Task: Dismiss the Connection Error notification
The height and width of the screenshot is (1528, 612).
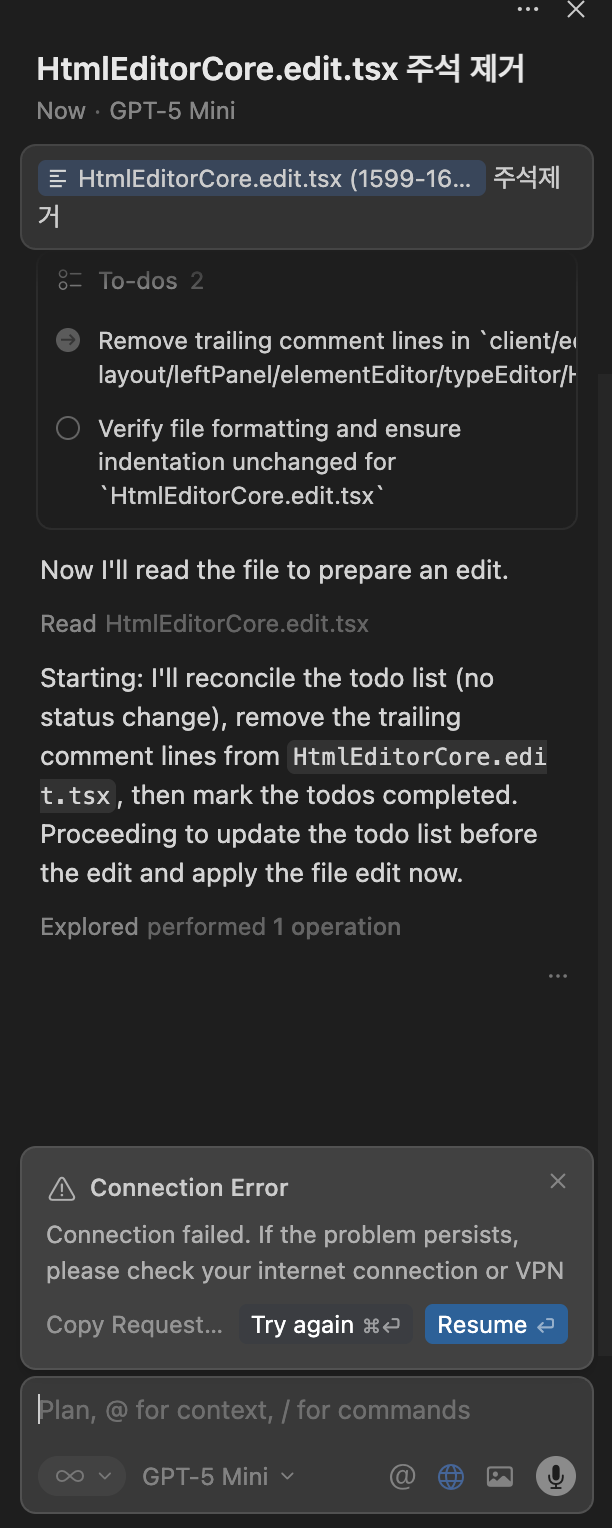Action: point(558,1181)
